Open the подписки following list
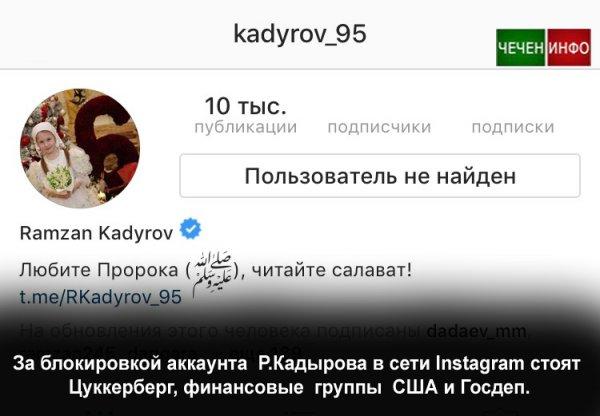Image resolution: width=600 pixels, height=416 pixels. (513, 127)
